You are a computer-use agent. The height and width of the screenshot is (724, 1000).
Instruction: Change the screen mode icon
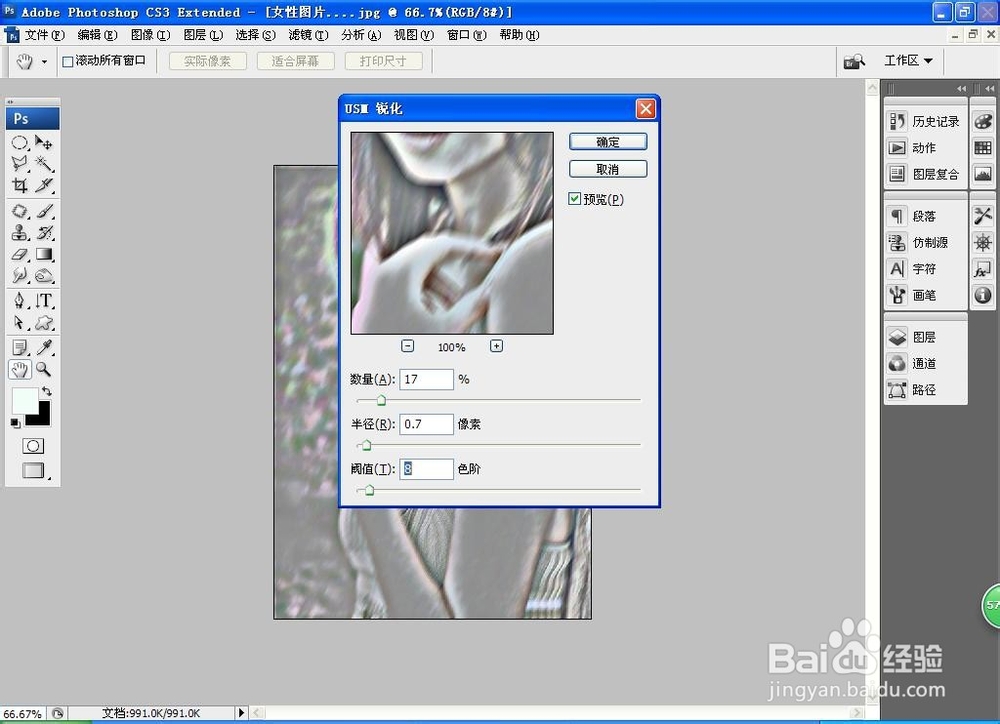point(33,471)
